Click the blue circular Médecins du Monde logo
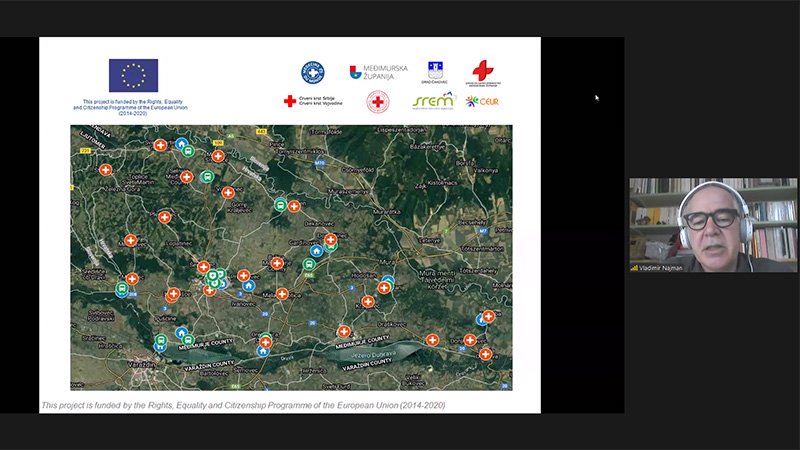The image size is (800, 450). tap(313, 72)
